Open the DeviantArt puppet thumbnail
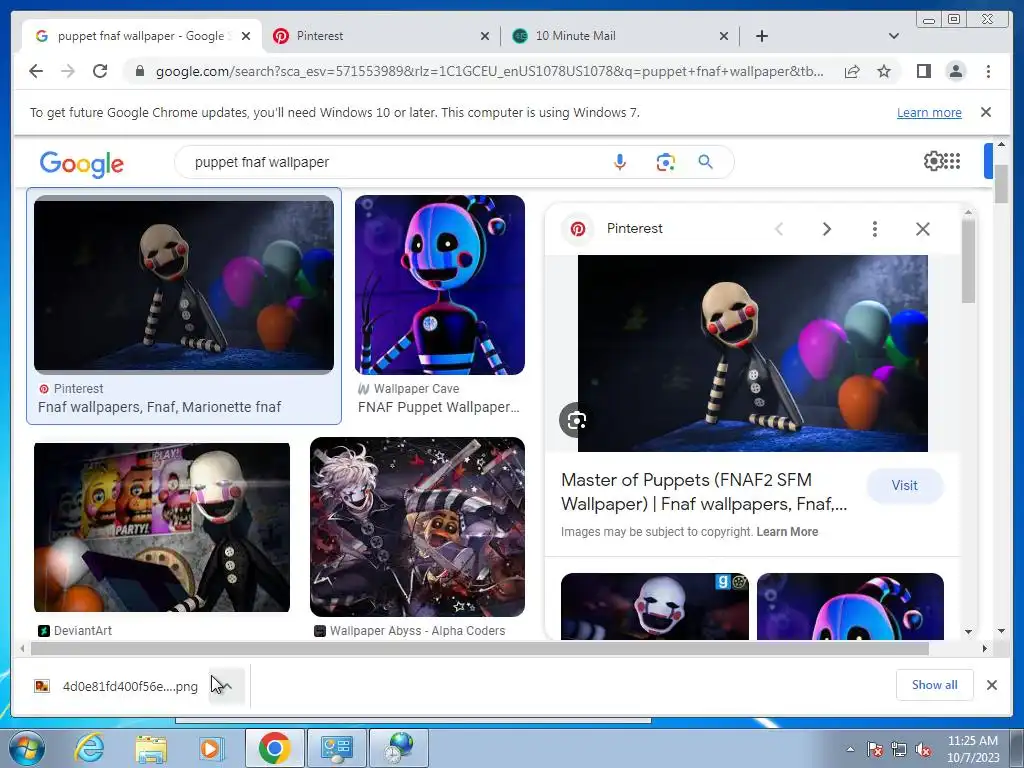This screenshot has height=768, width=1024. 162,528
